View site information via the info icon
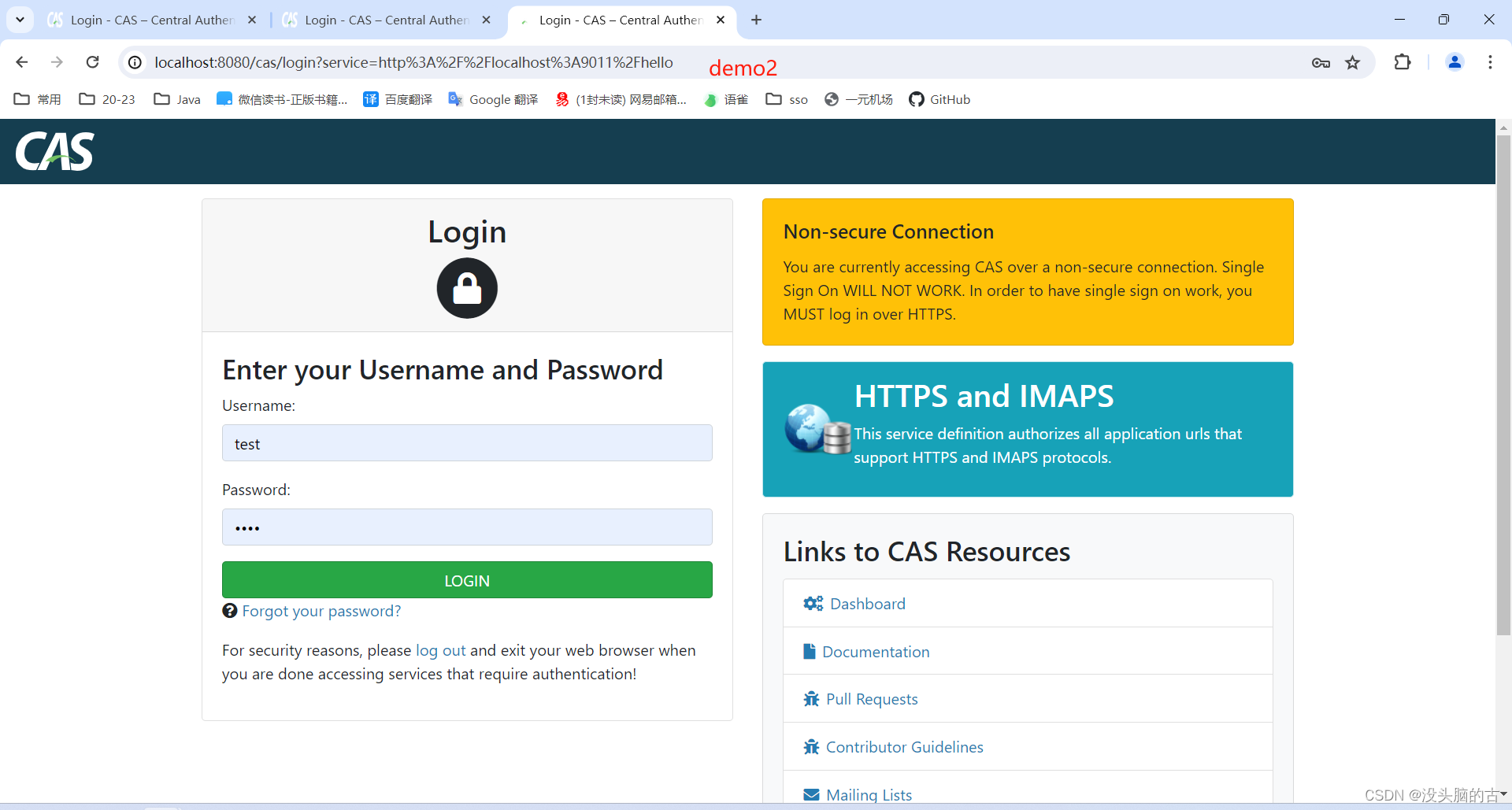1512x810 pixels. click(134, 62)
